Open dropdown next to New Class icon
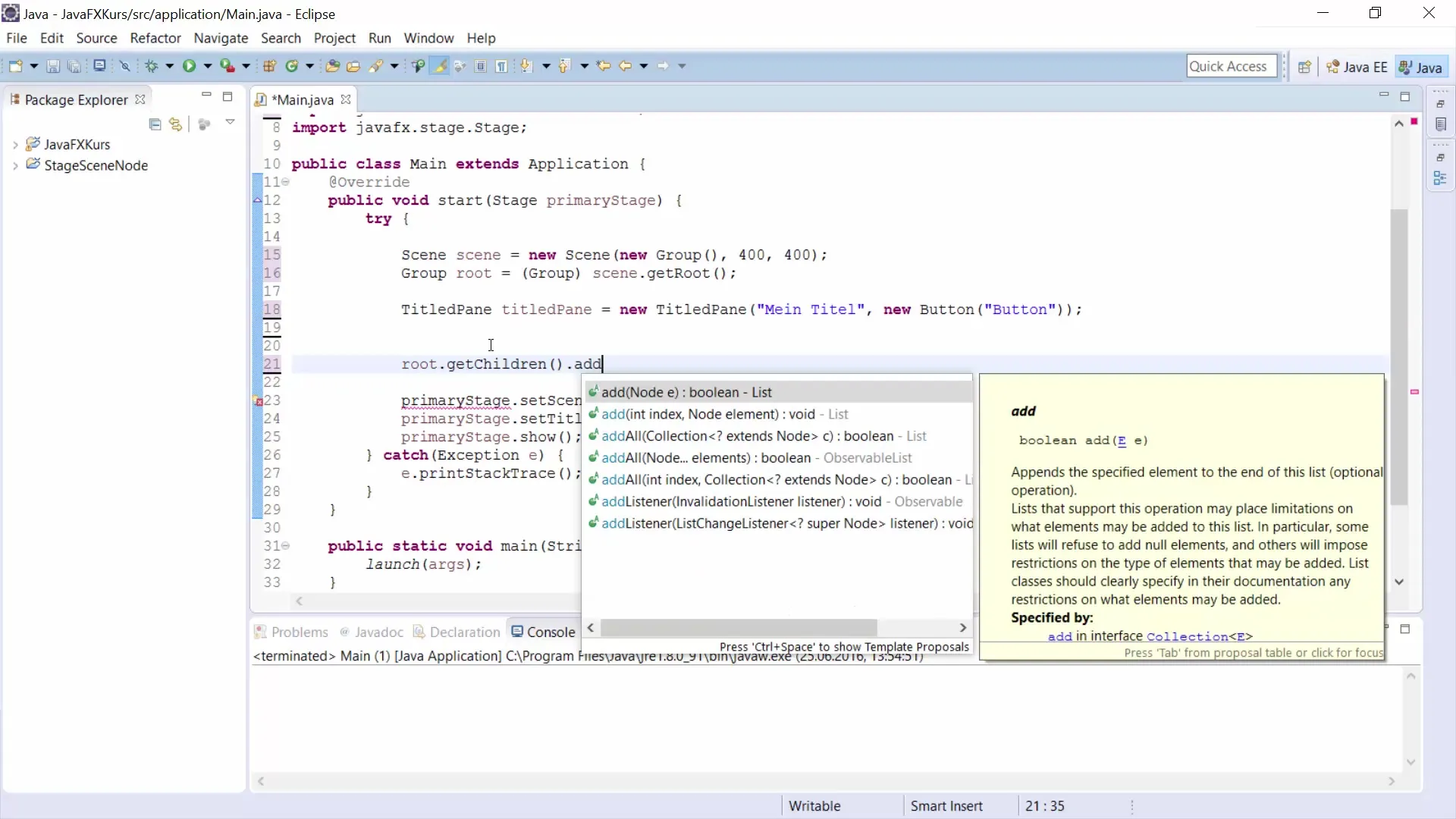 309,66
